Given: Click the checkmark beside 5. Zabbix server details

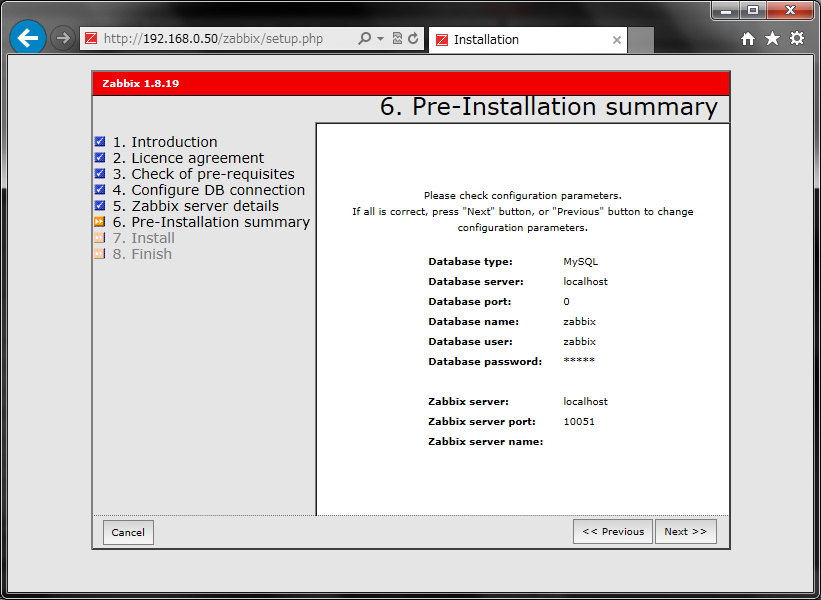Looking at the screenshot, I should tap(99, 205).
